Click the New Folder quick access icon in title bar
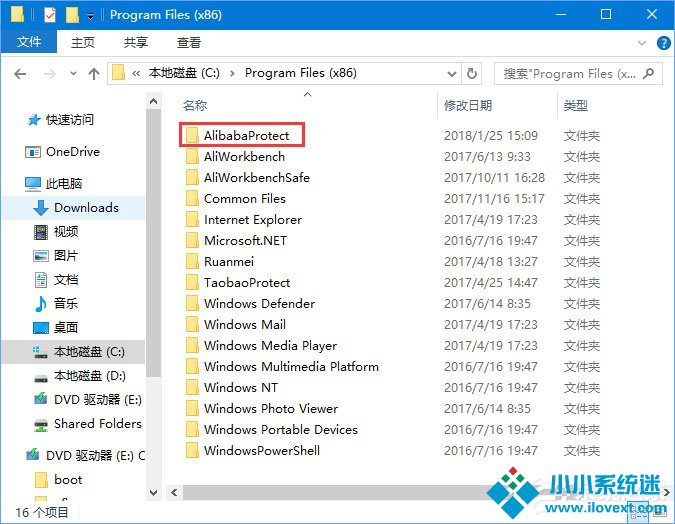 tap(72, 15)
